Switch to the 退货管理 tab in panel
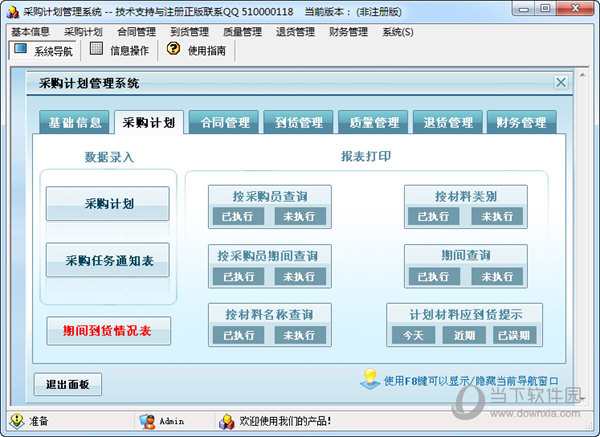This screenshot has width=600, height=437. click(448, 122)
